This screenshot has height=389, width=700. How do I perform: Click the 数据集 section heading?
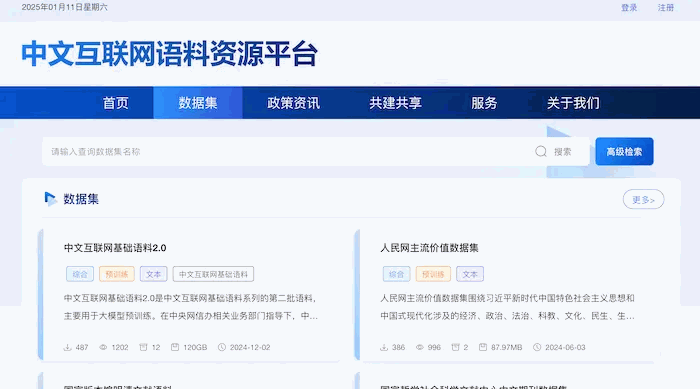[81, 199]
